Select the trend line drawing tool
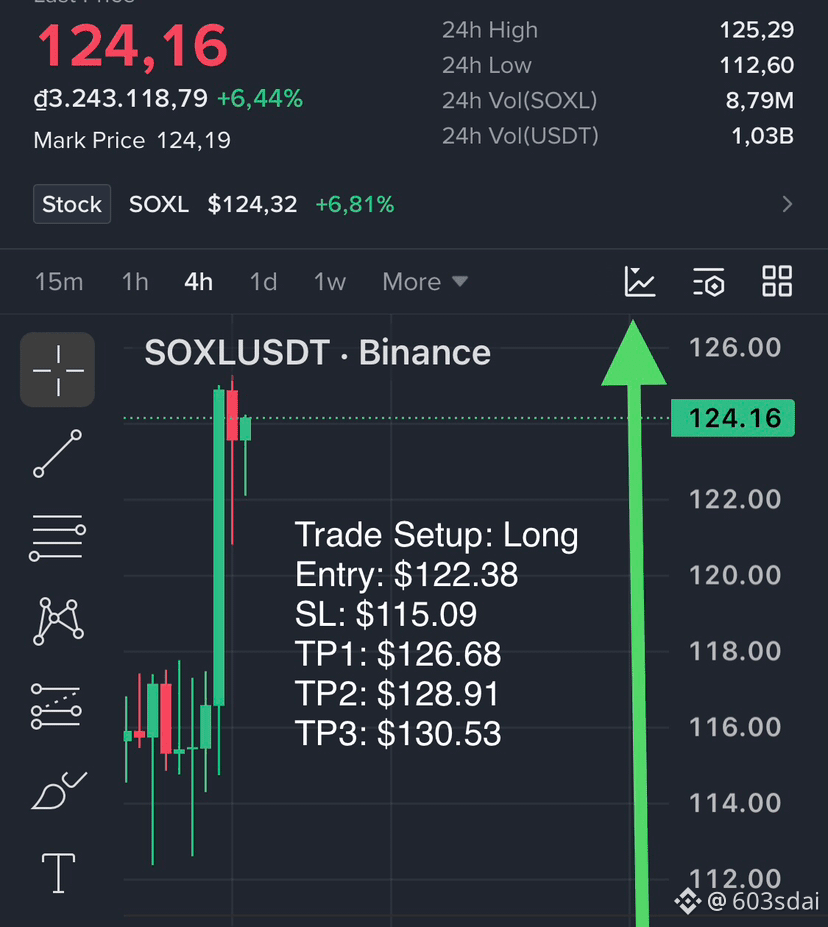The width and height of the screenshot is (828, 927). (58, 453)
